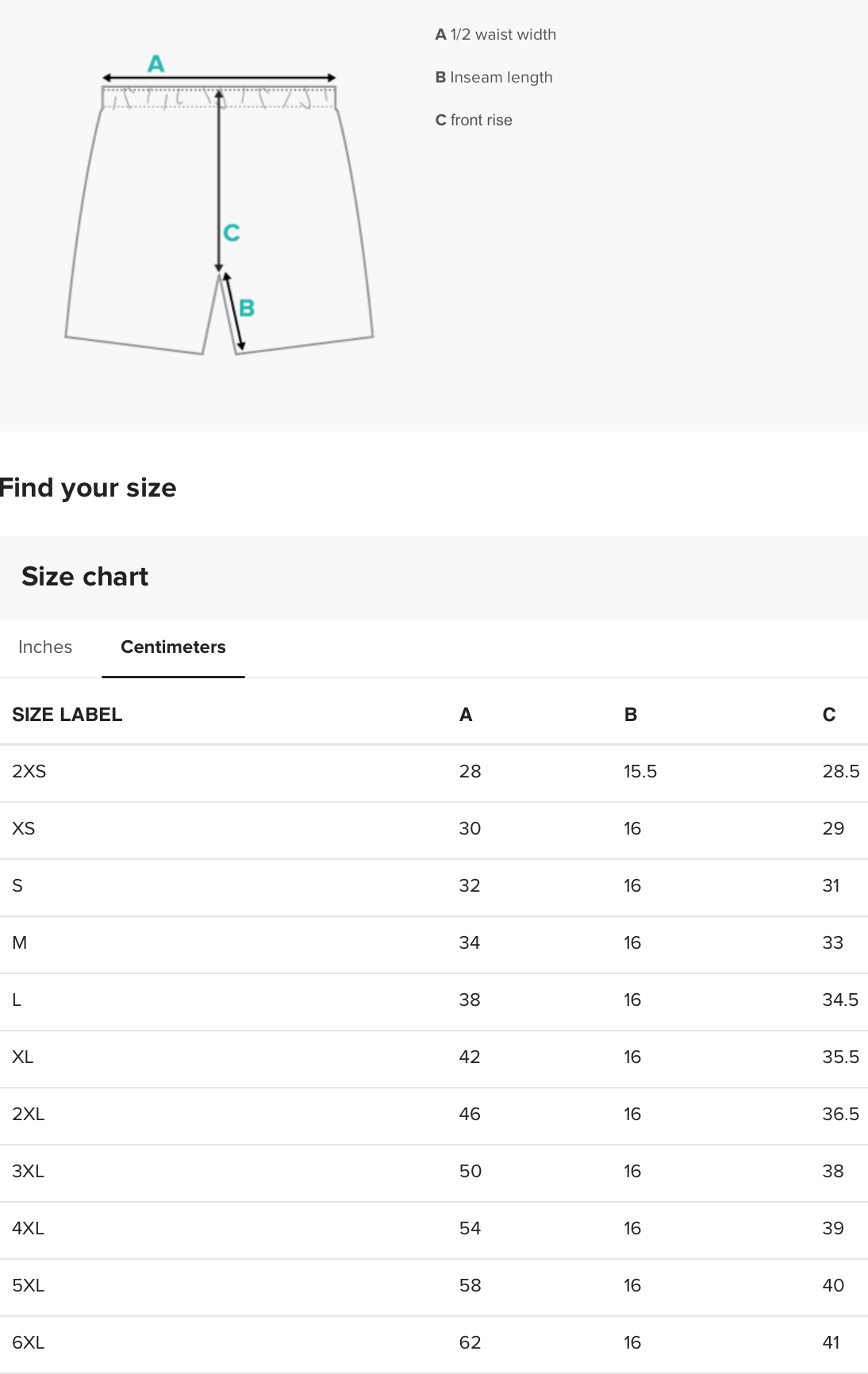Screen dimensions: 868x1374
Task: Select the M size row label
Action: 20,943
